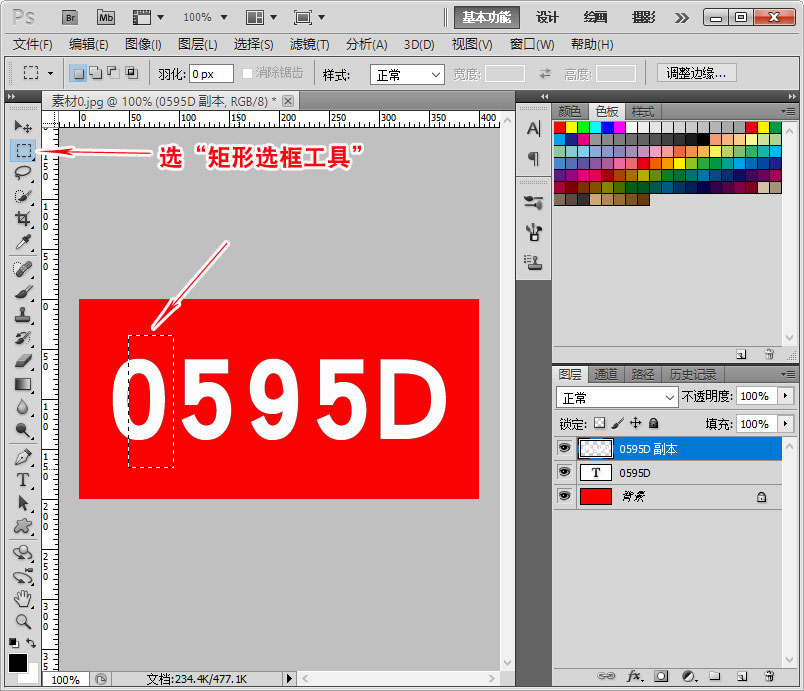Select the Dodge tool
Screen dimensions: 804x691
(x=23, y=430)
